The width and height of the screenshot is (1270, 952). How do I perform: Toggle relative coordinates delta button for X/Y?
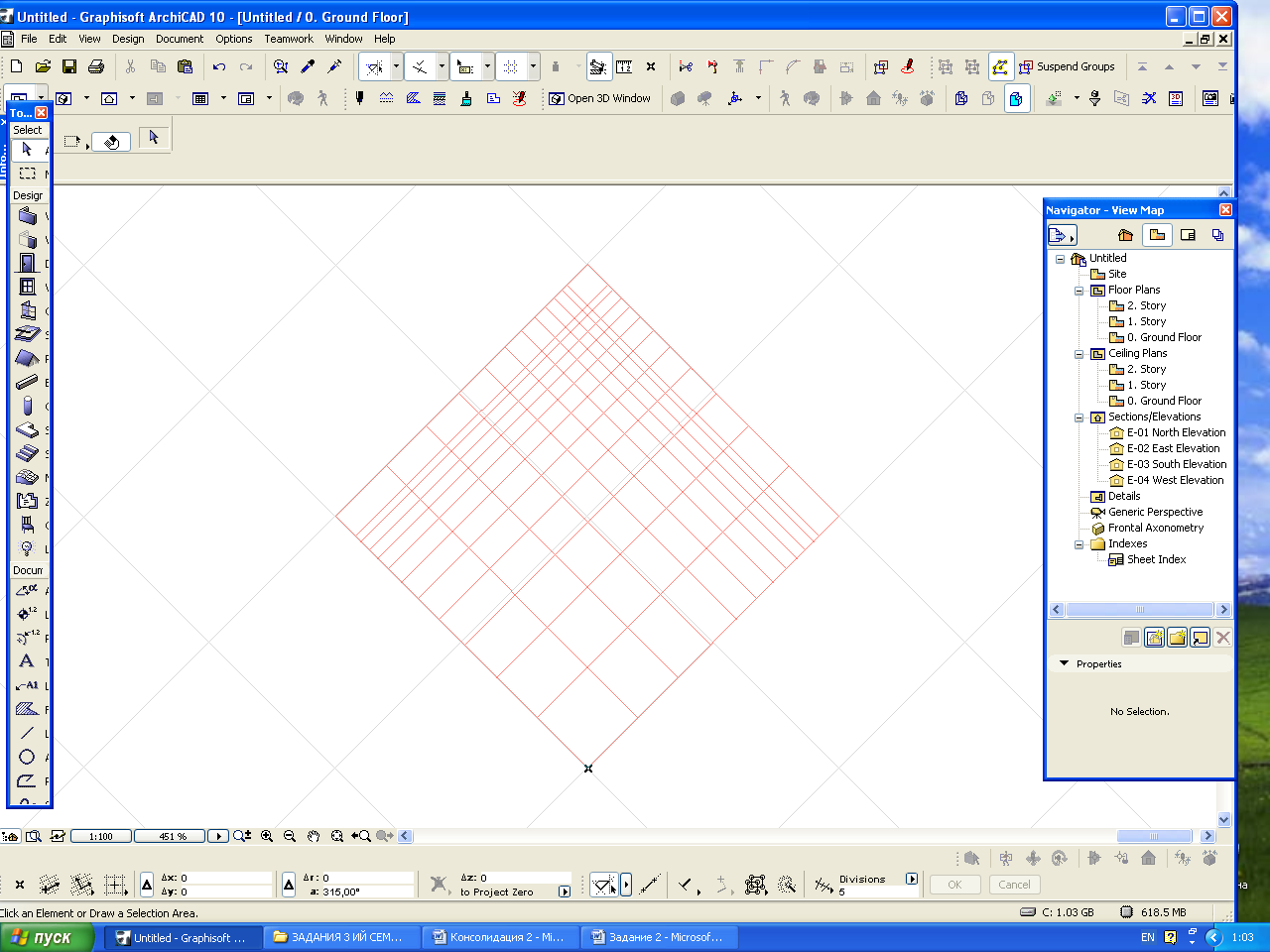(x=147, y=885)
